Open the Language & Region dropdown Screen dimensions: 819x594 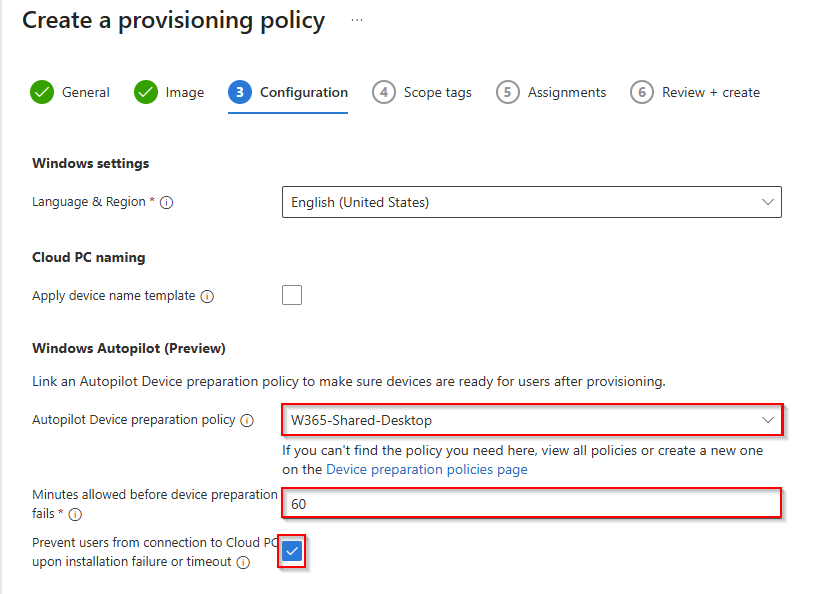(x=531, y=202)
